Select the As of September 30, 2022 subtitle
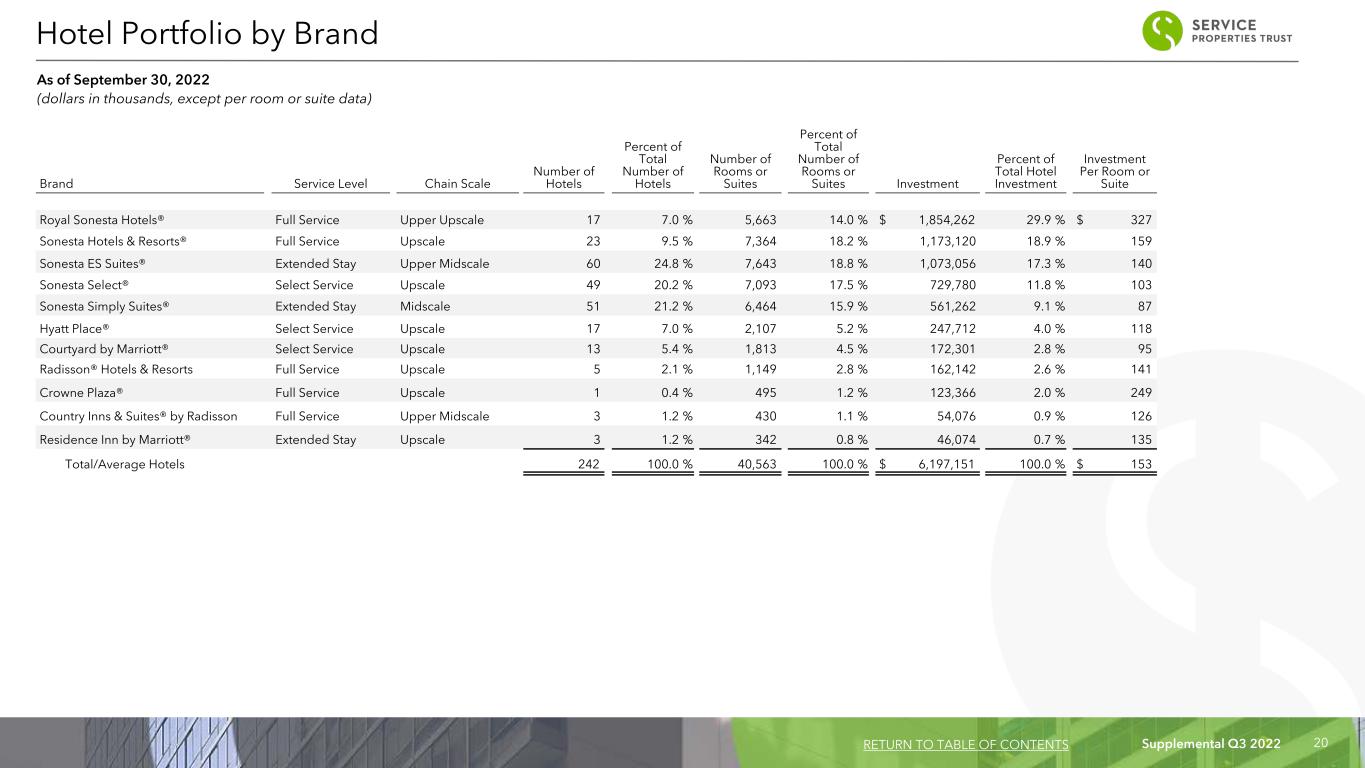This screenshot has width=1365, height=768. pos(124,79)
